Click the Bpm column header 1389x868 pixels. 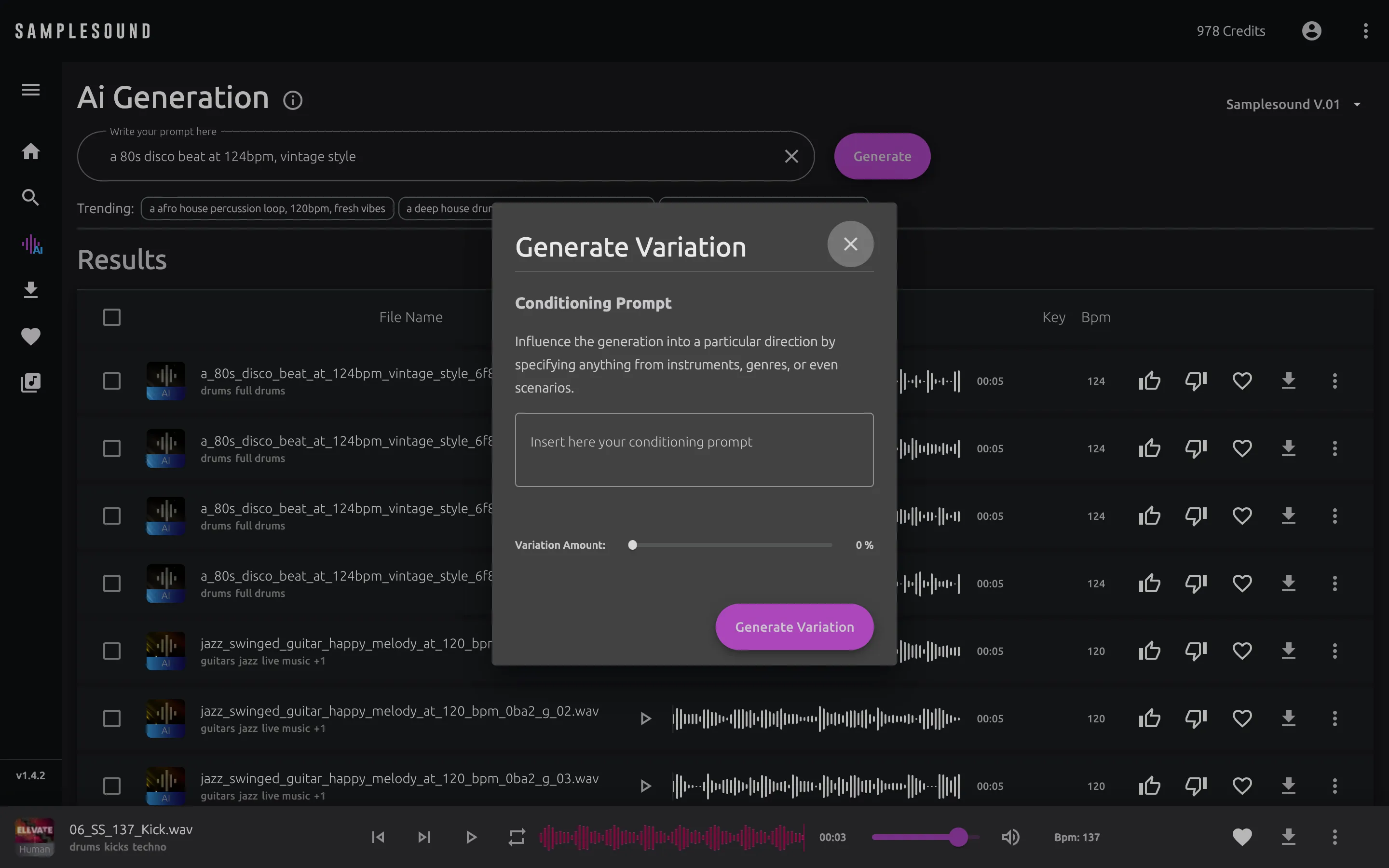point(1096,317)
